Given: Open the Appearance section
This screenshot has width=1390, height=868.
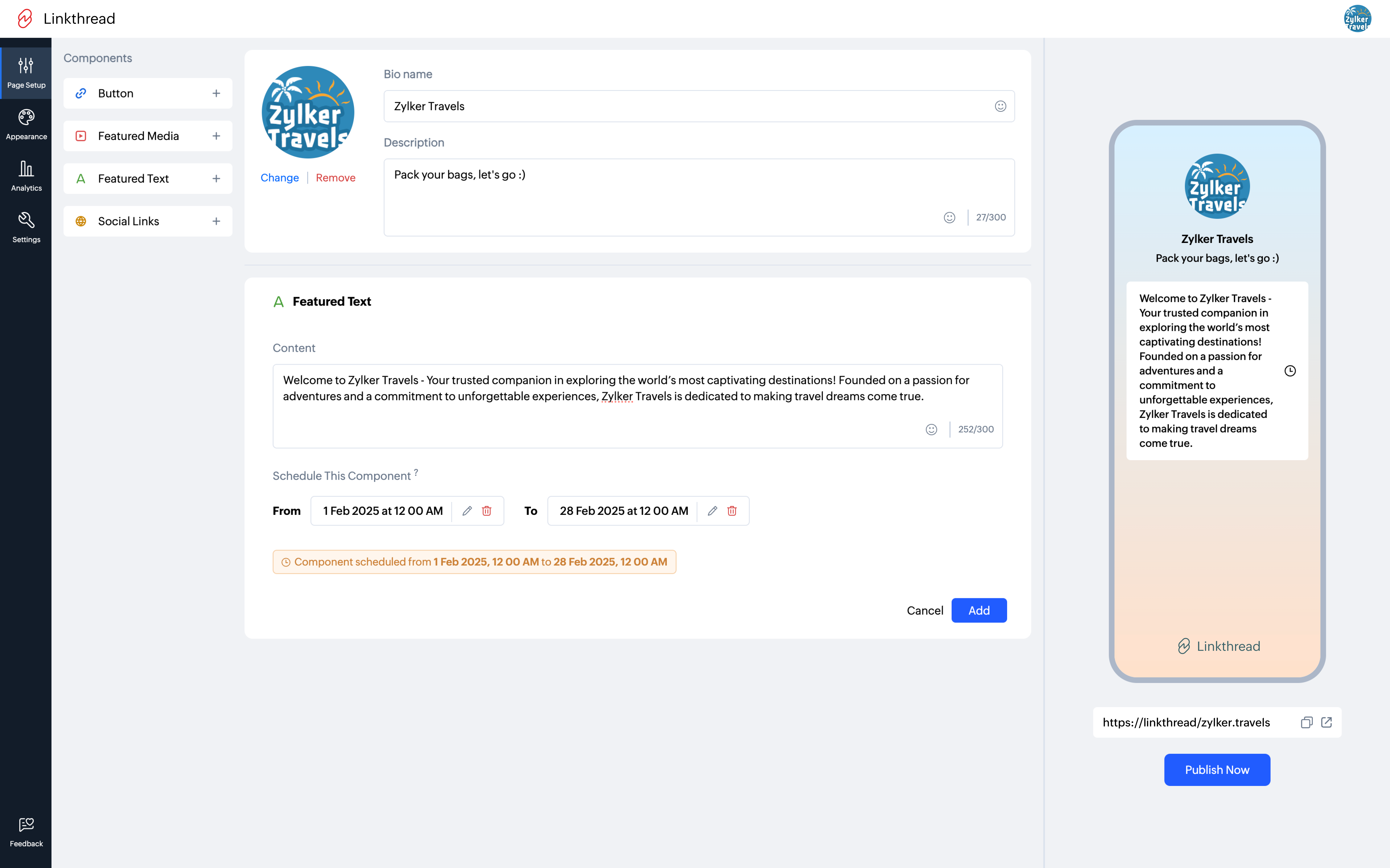Looking at the screenshot, I should pos(26,124).
